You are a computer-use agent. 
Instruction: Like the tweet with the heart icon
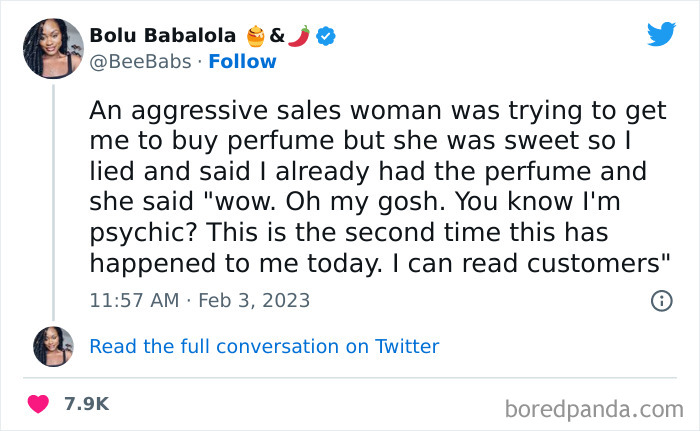coord(39,405)
